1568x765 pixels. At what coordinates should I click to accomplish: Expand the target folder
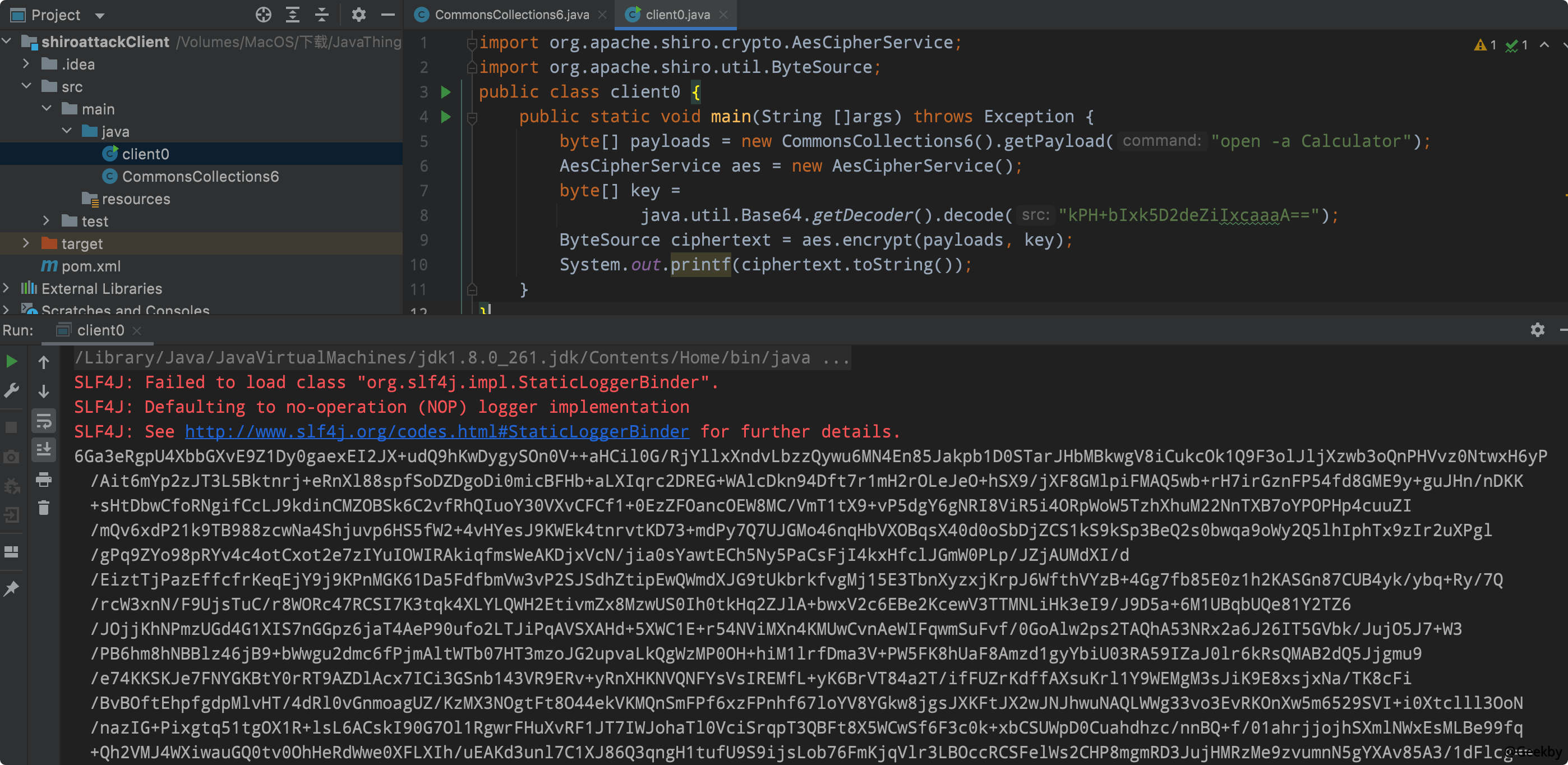click(x=26, y=243)
